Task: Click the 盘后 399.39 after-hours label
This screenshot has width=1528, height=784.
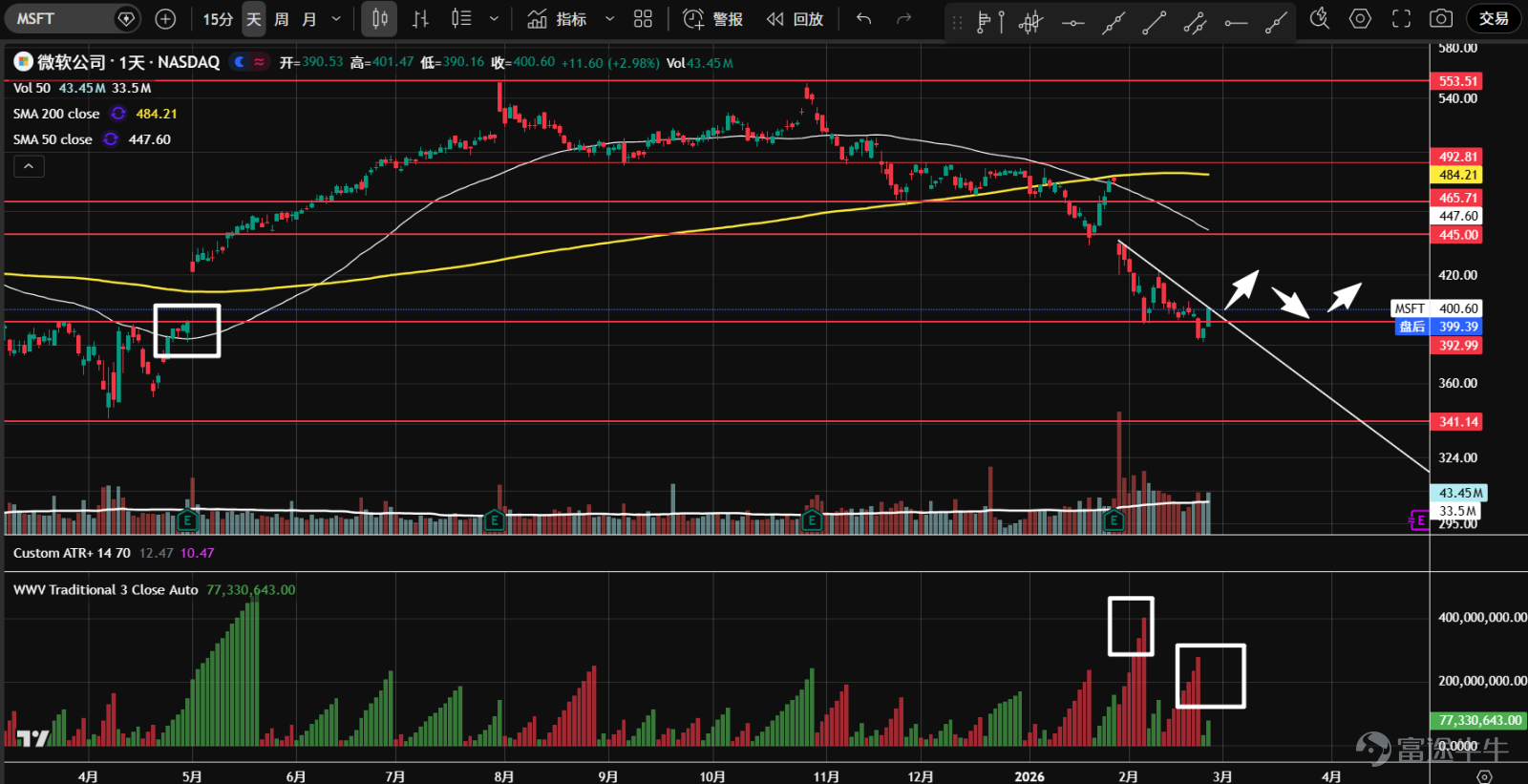Action: 1439,327
